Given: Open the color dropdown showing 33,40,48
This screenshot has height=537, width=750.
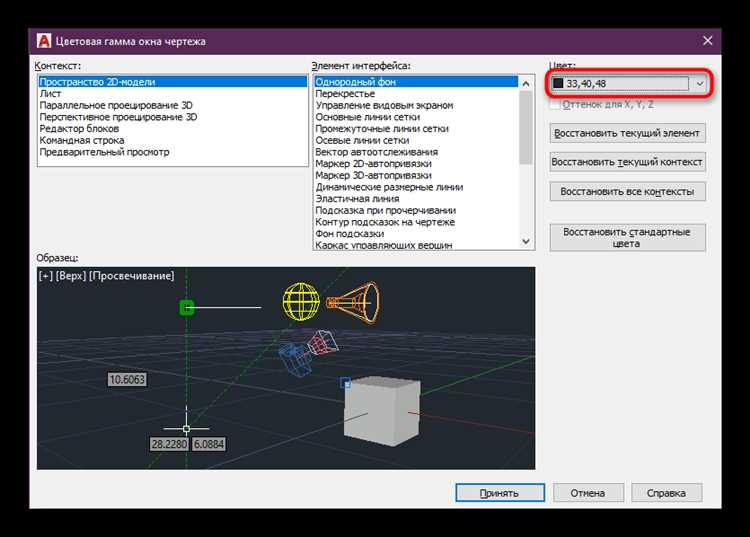Looking at the screenshot, I should [629, 83].
